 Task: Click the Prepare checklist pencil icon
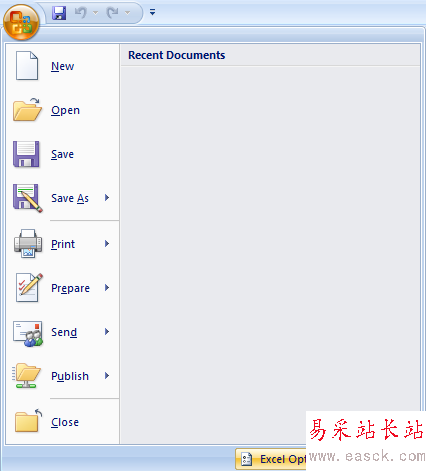(x=29, y=288)
